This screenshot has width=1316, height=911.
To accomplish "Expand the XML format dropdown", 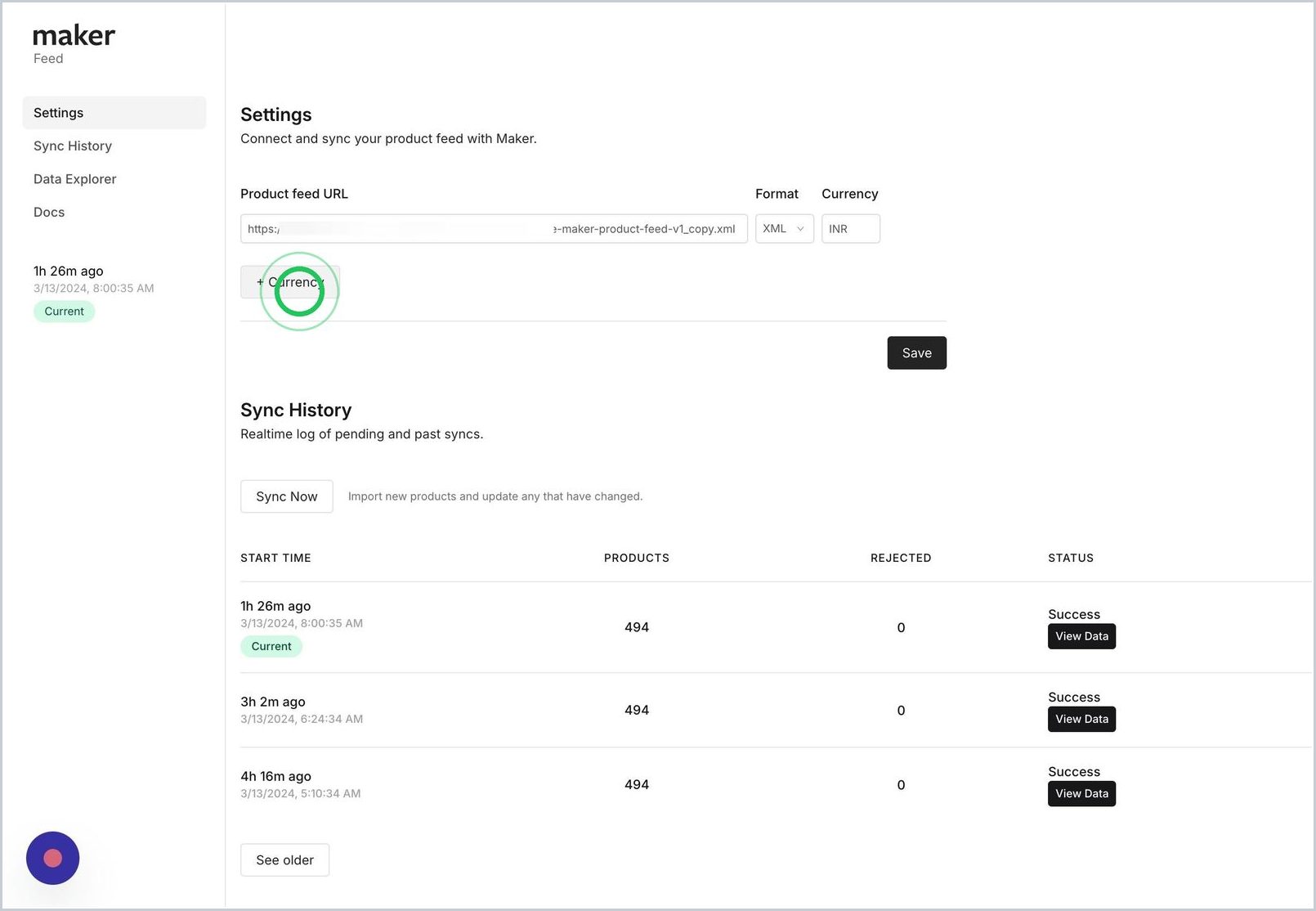I will click(x=784, y=229).
